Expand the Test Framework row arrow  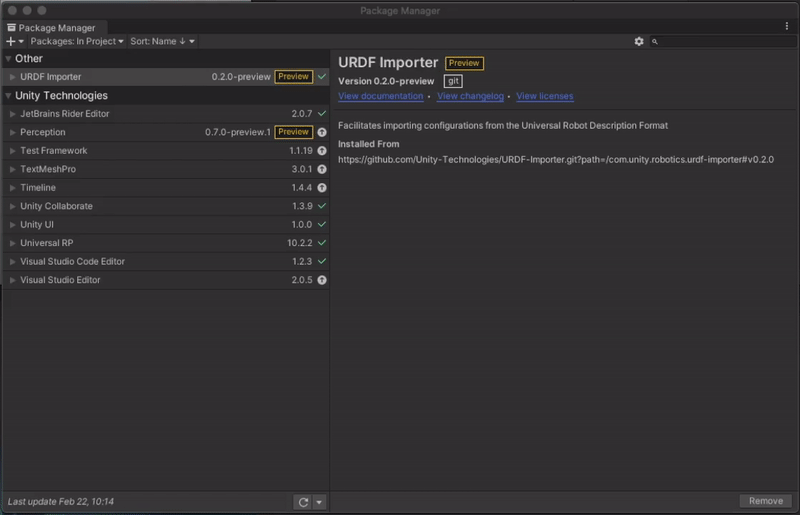(x=12, y=151)
